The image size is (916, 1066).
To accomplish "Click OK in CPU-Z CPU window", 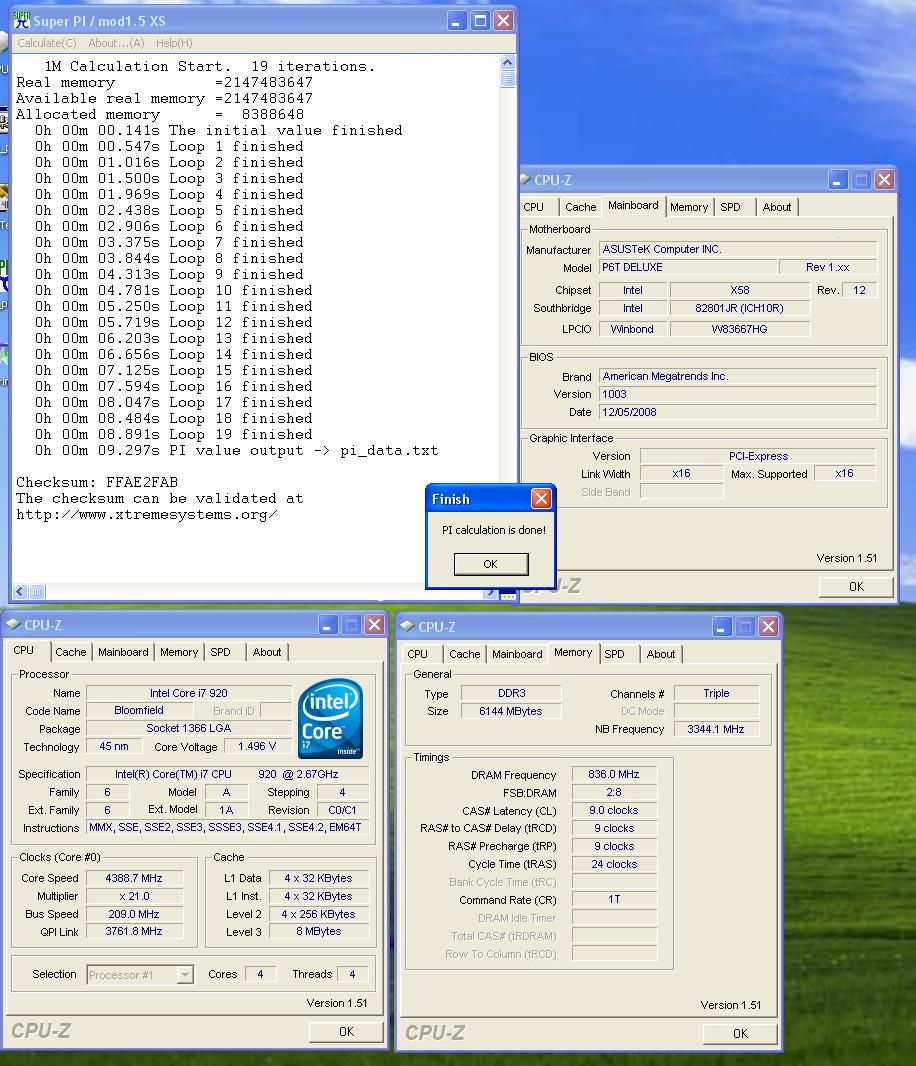I will pyautogui.click(x=346, y=1031).
